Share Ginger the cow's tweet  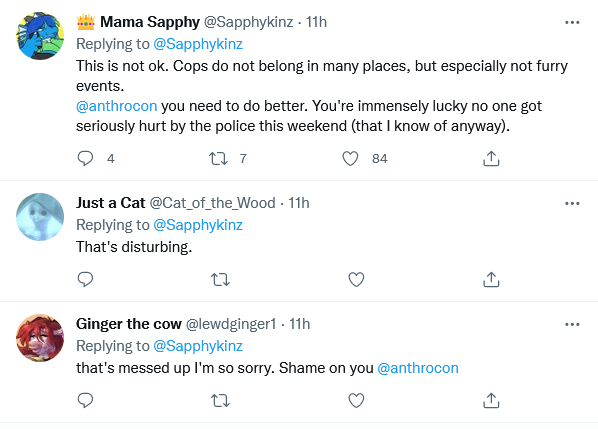click(491, 400)
